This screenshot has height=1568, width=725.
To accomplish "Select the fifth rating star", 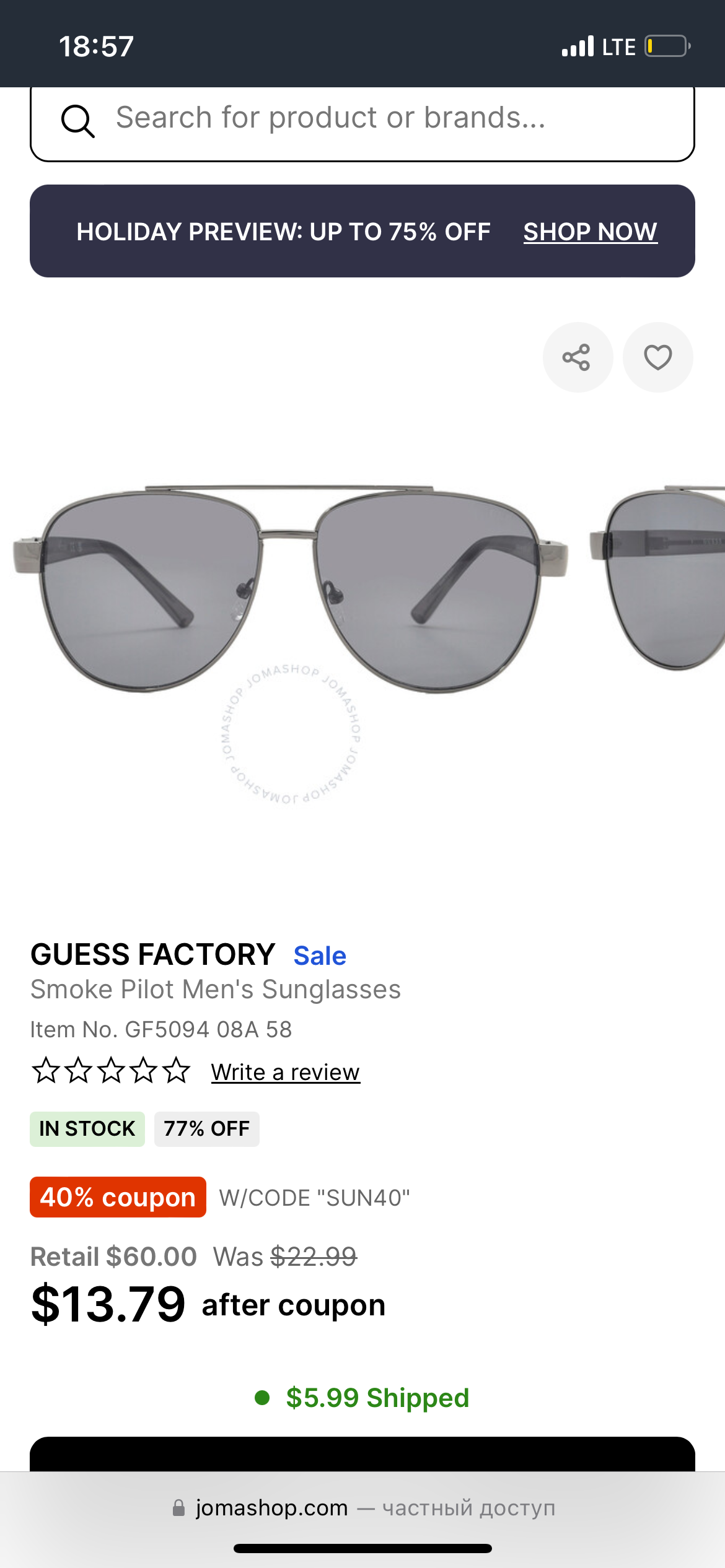I will pos(177,1070).
